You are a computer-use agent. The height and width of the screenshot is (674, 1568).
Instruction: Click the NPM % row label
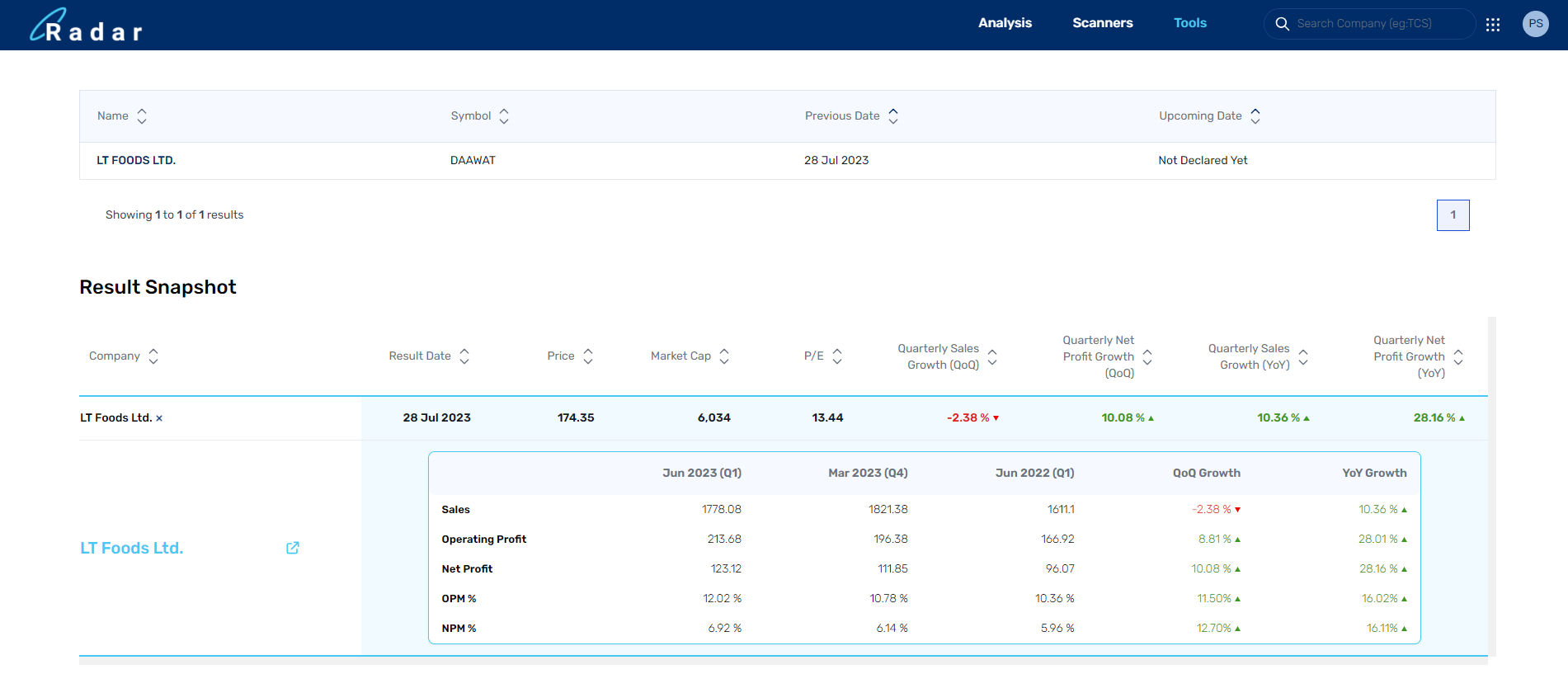[x=459, y=629]
